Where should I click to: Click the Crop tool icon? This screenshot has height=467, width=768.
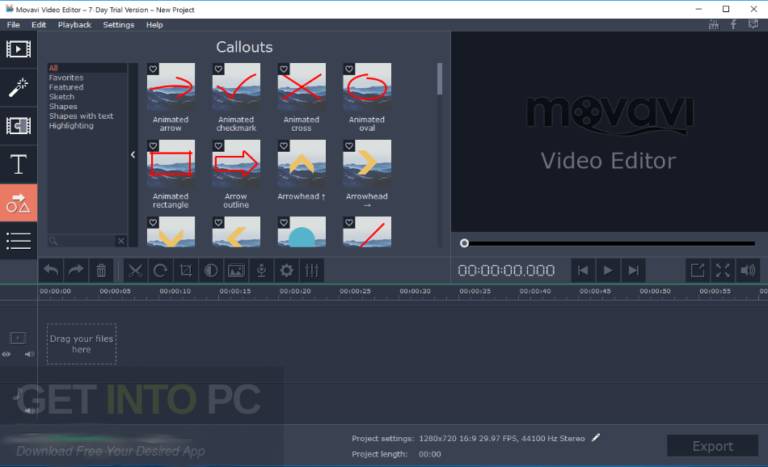pos(186,270)
